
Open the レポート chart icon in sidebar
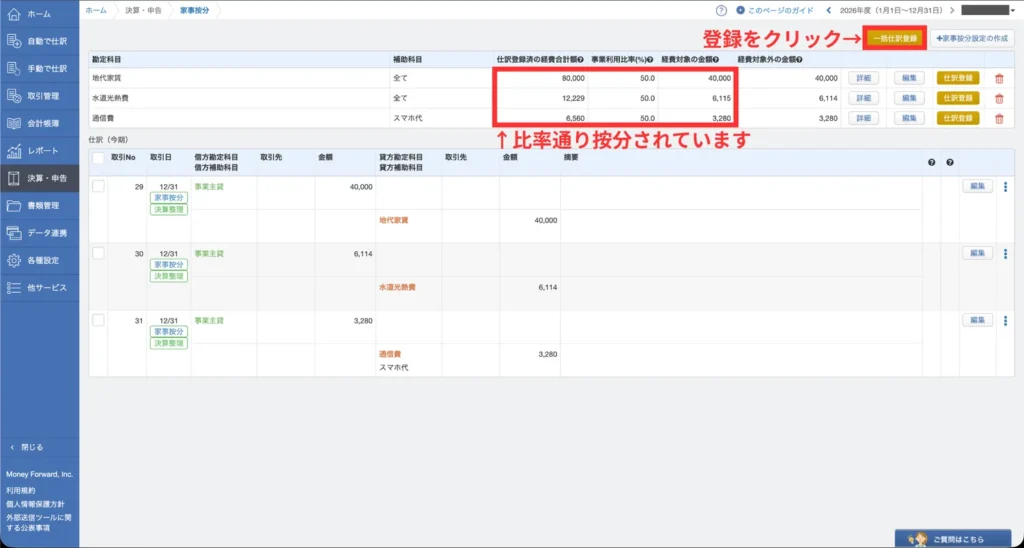(x=14, y=151)
